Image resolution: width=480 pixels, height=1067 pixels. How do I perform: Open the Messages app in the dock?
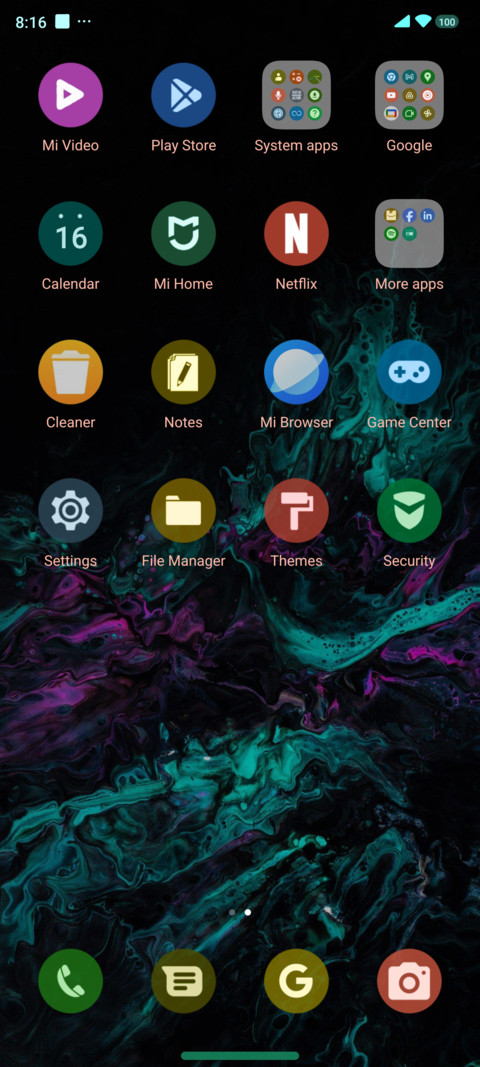[x=183, y=981]
